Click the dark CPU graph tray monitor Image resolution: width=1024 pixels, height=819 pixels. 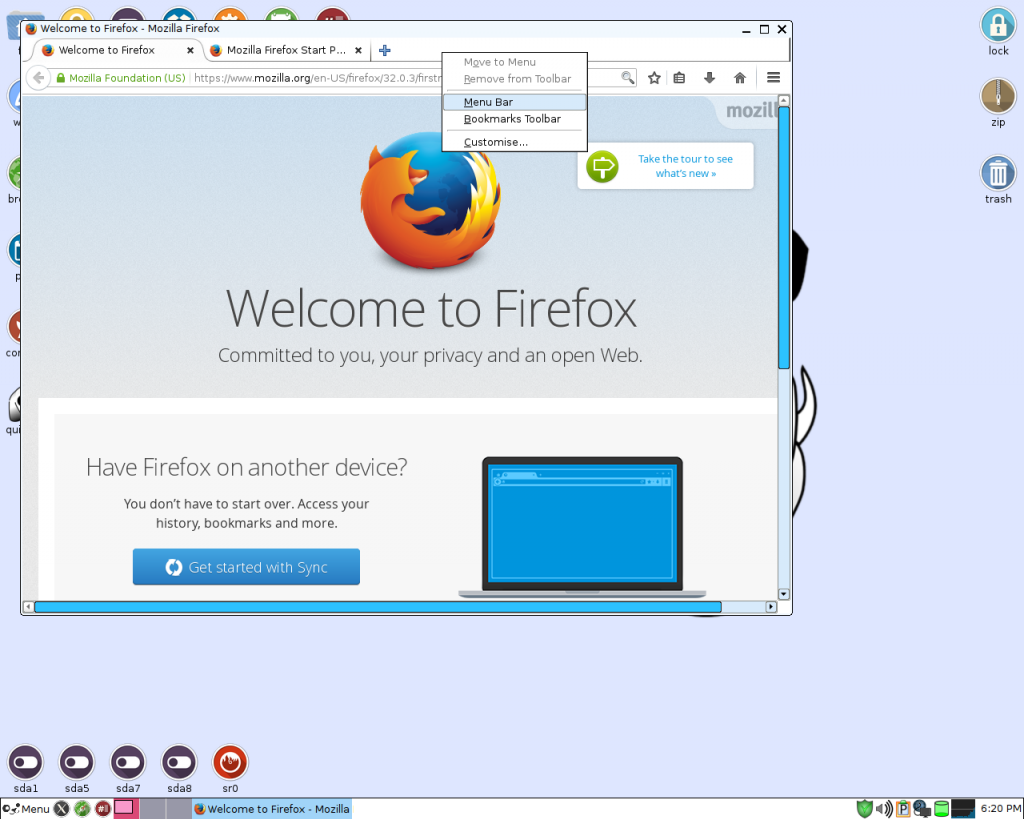[963, 809]
